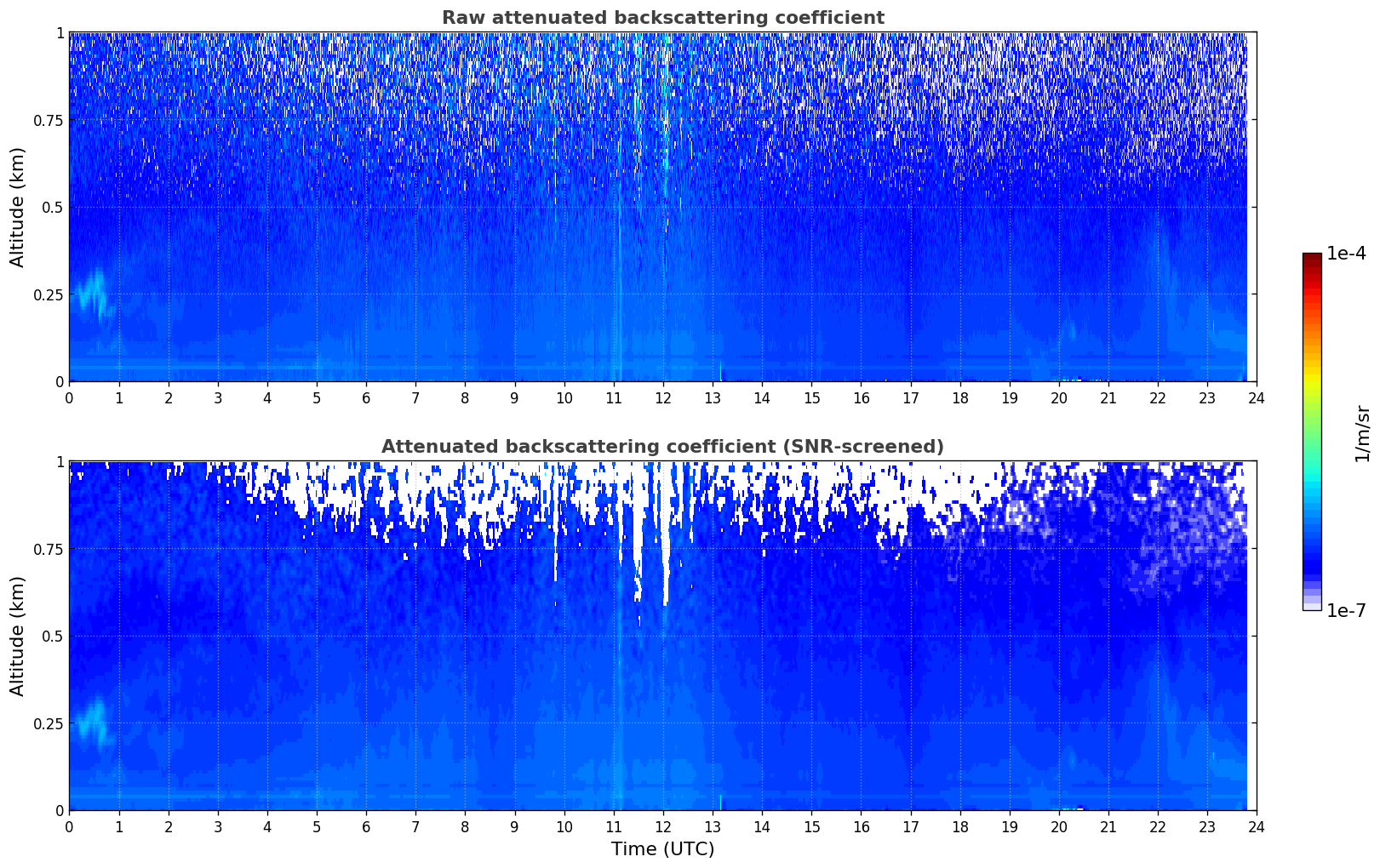Screen dimensions: 1380x868
Task: Click hour tick "18" under the raw plot
Action: [959, 397]
